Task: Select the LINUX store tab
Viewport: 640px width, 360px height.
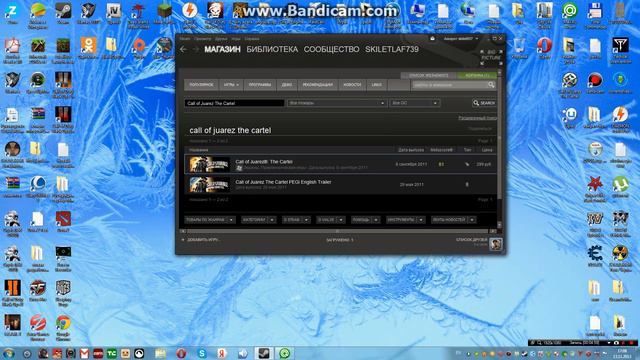Action: (376, 85)
